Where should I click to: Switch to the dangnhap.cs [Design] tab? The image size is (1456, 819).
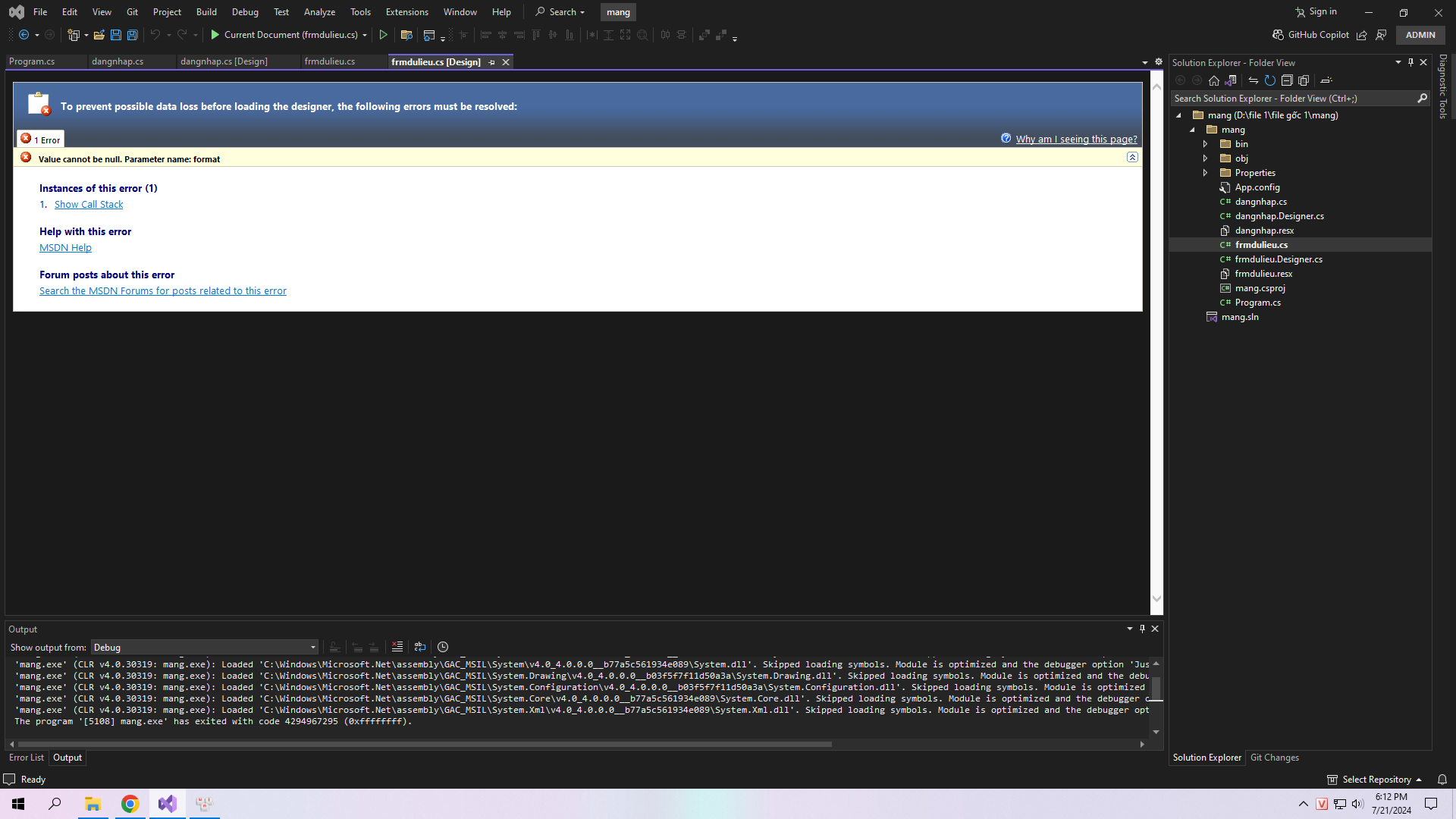point(224,61)
